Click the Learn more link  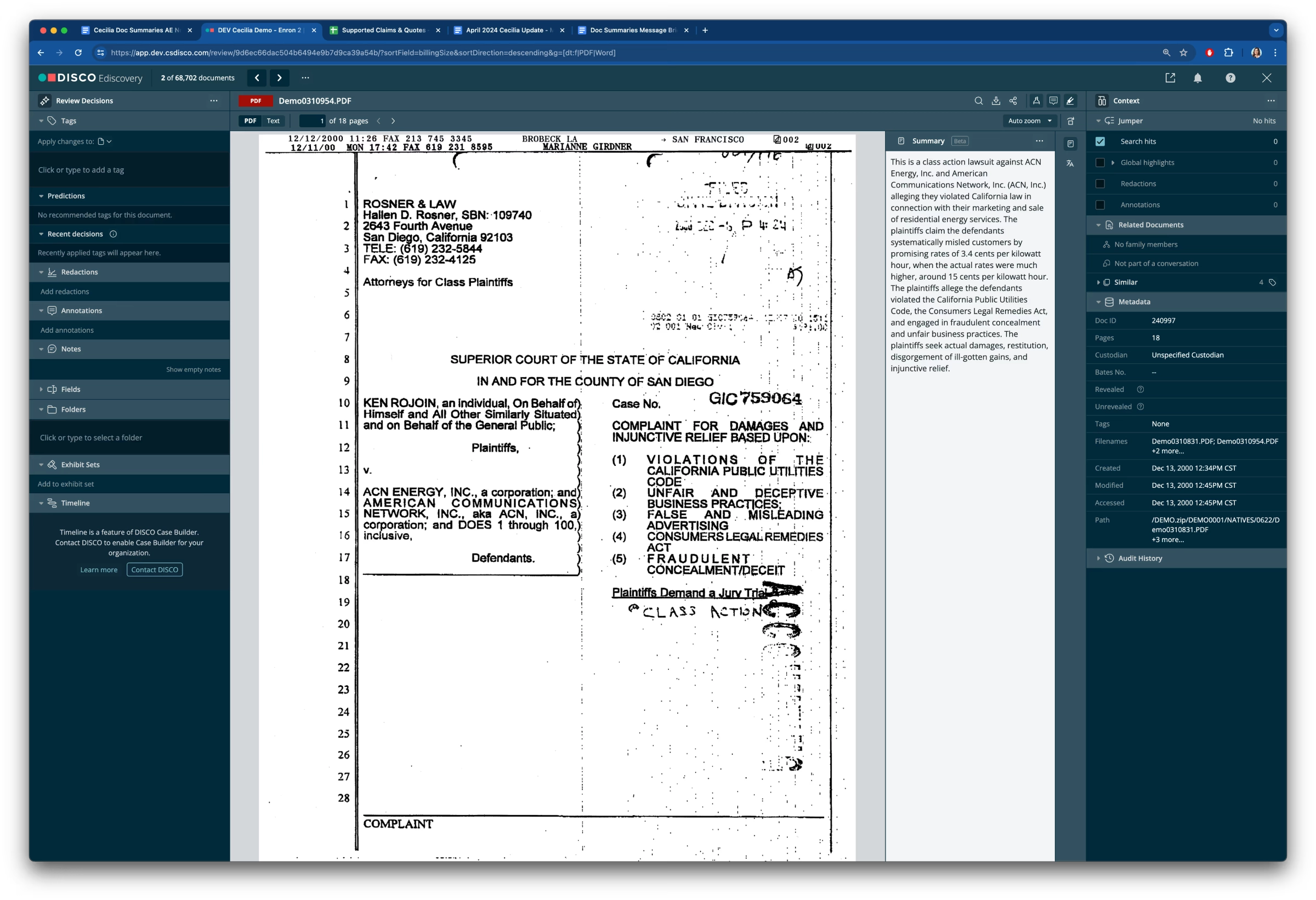99,570
